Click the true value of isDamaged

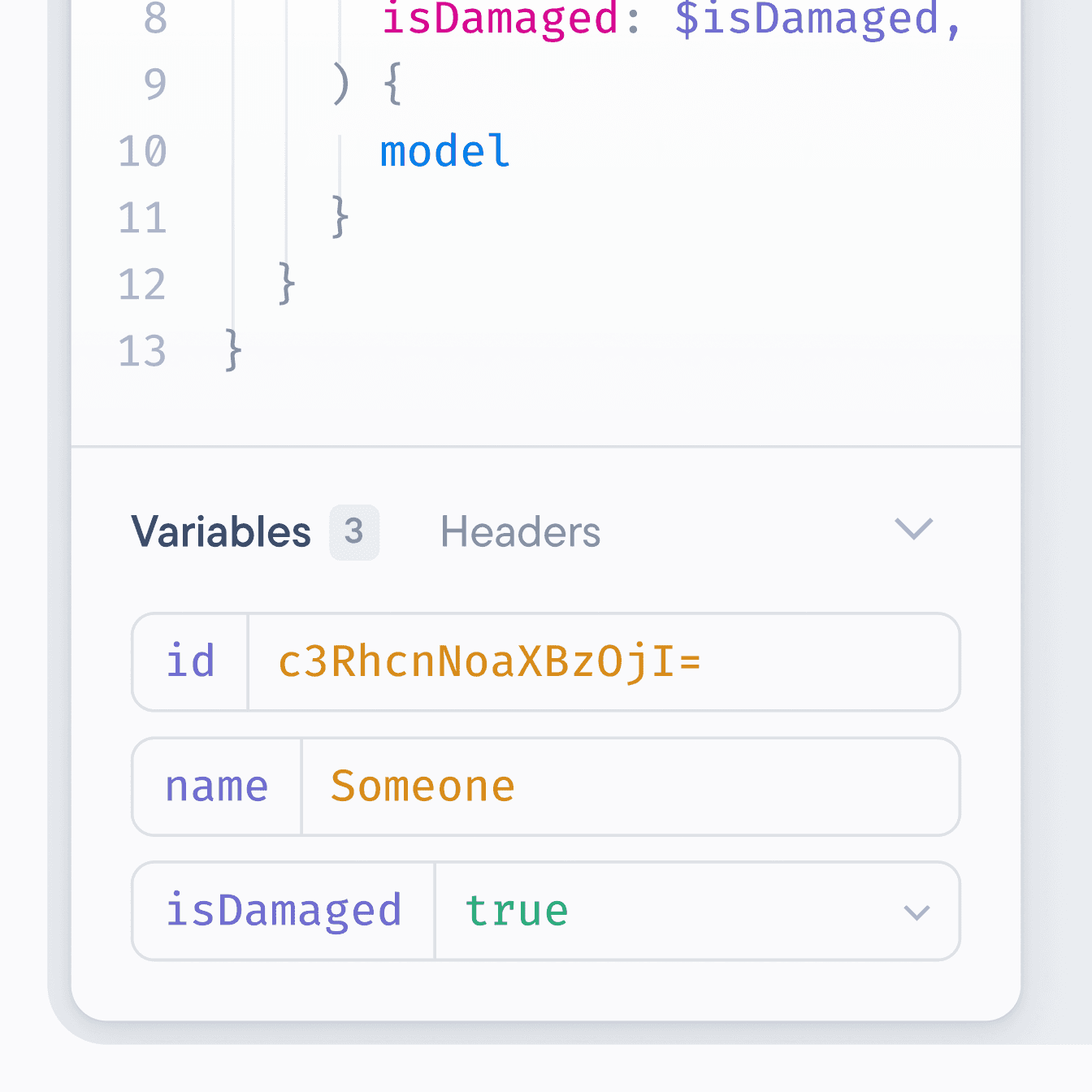(516, 910)
